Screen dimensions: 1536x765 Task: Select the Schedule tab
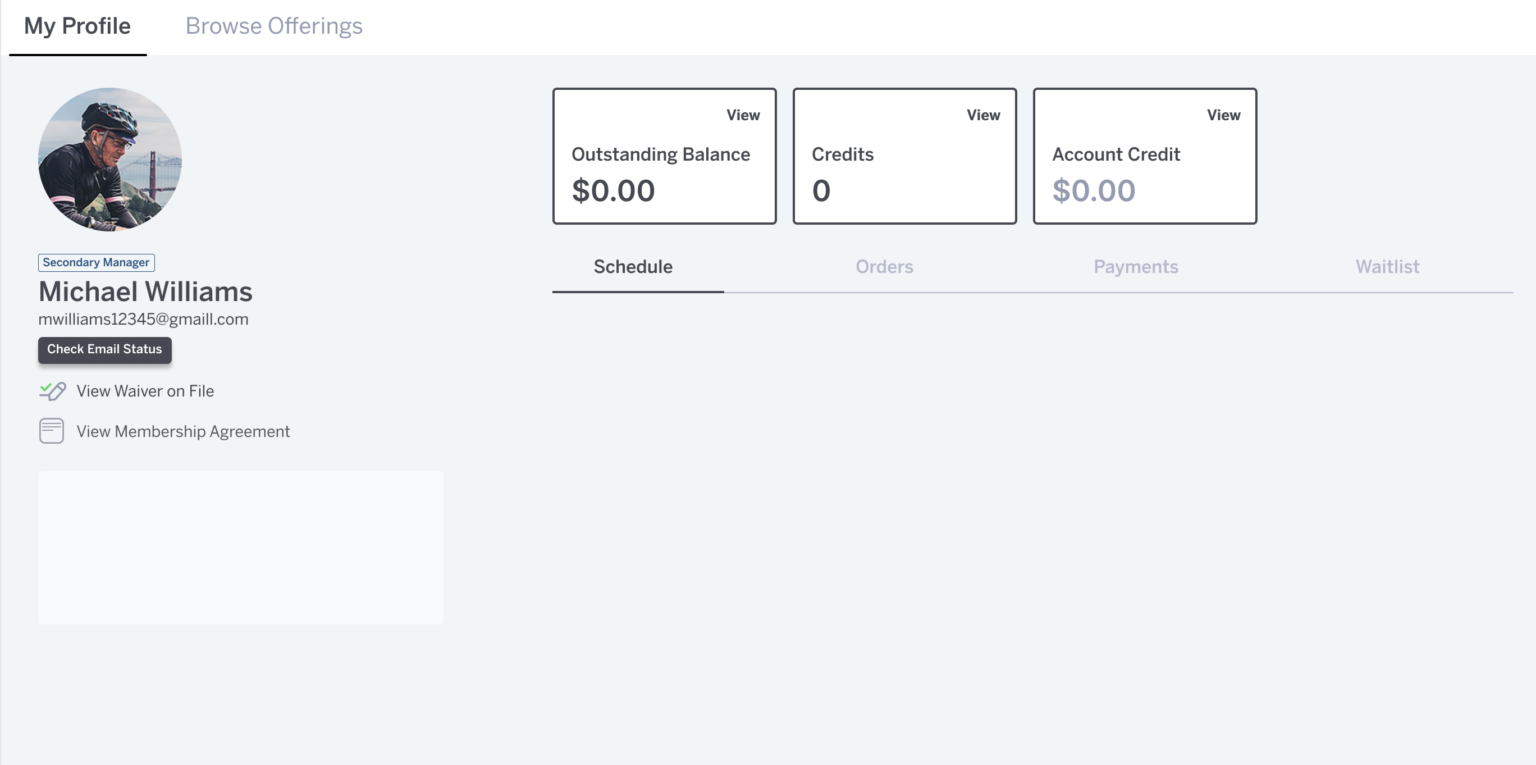[x=633, y=267]
